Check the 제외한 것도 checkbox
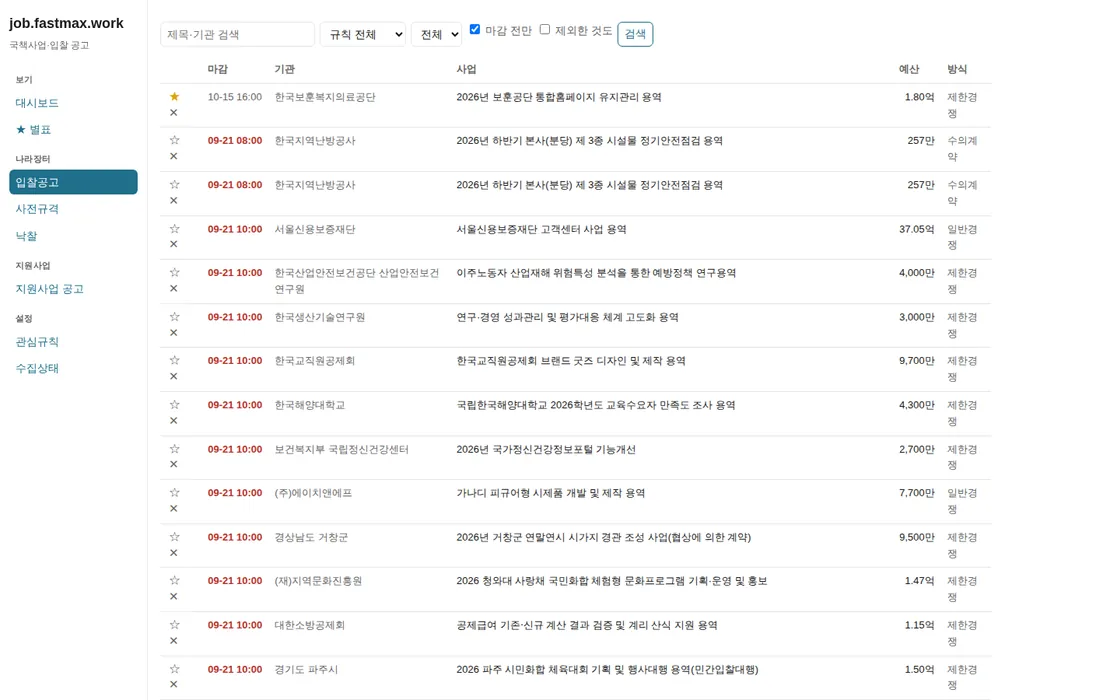Viewport: 1120px width, 700px height. [x=545, y=29]
